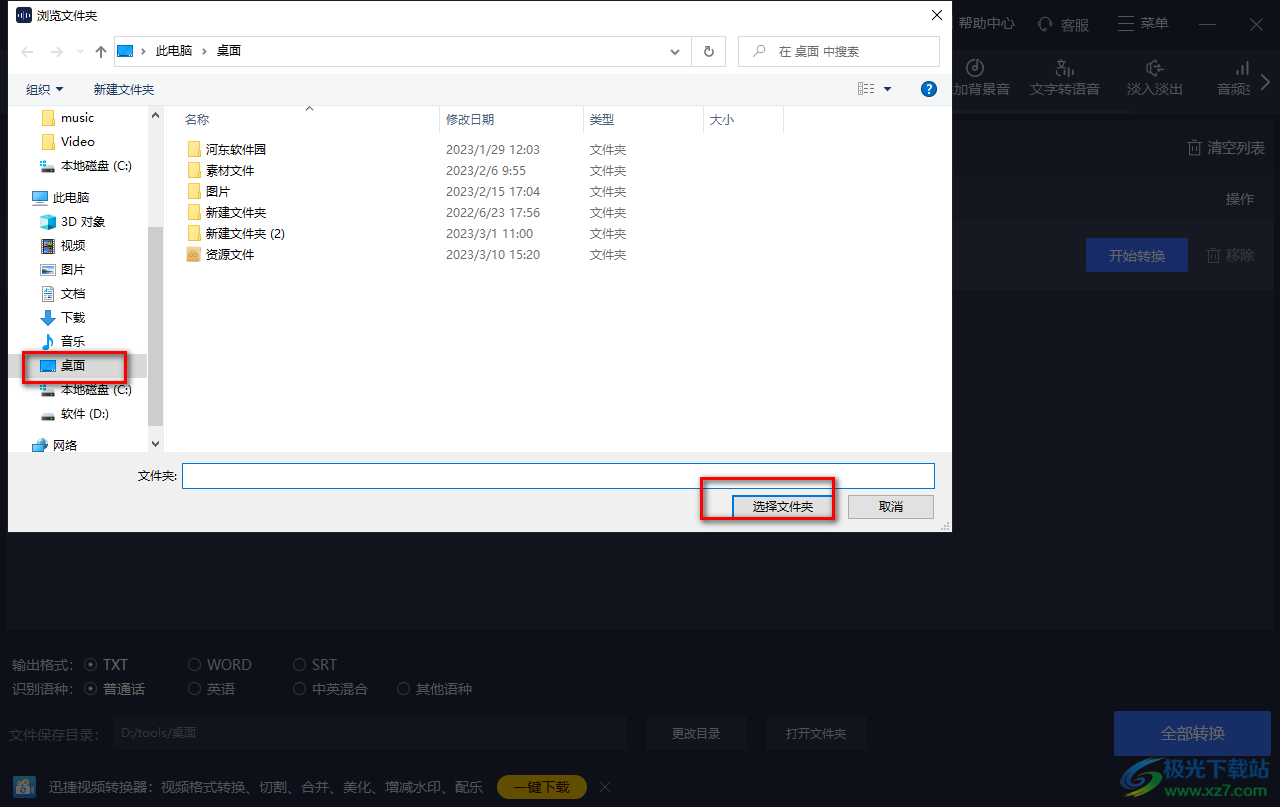Select 软件 (D:) drive

(84, 413)
